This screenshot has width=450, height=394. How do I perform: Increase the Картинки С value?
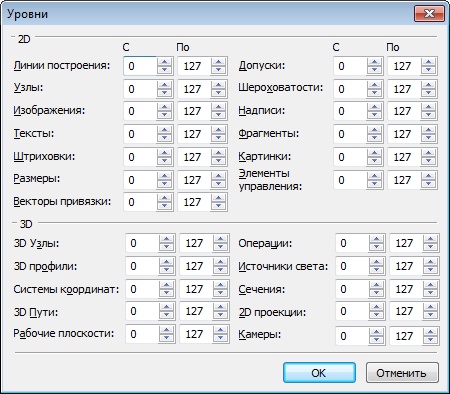point(374,153)
